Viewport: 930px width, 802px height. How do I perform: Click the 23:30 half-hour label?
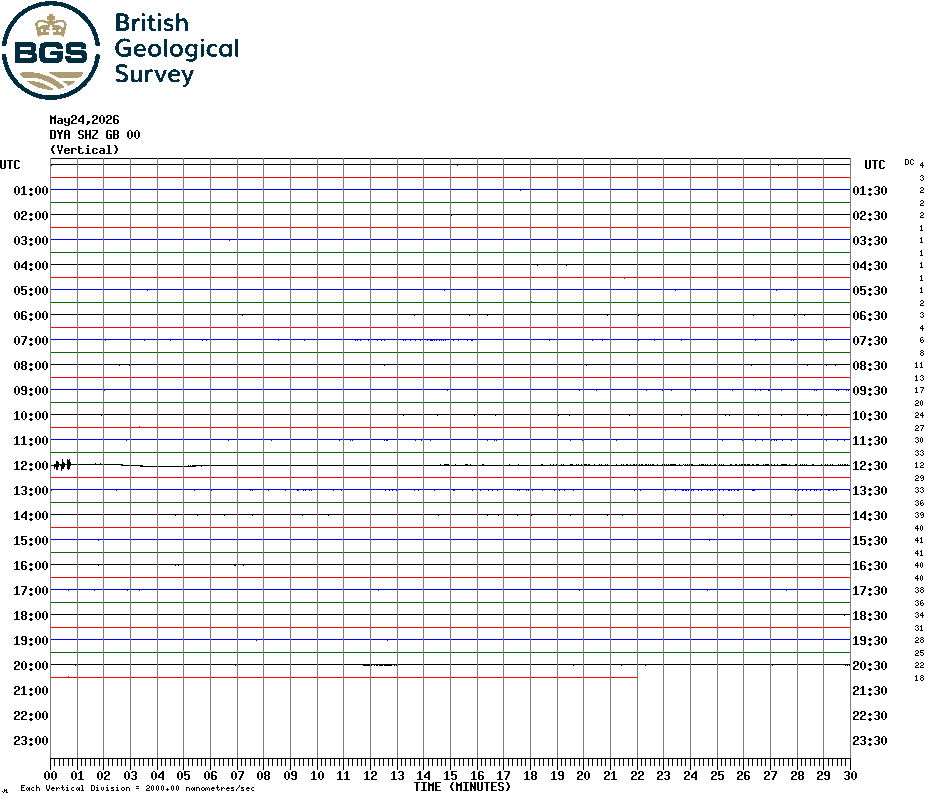tap(870, 740)
